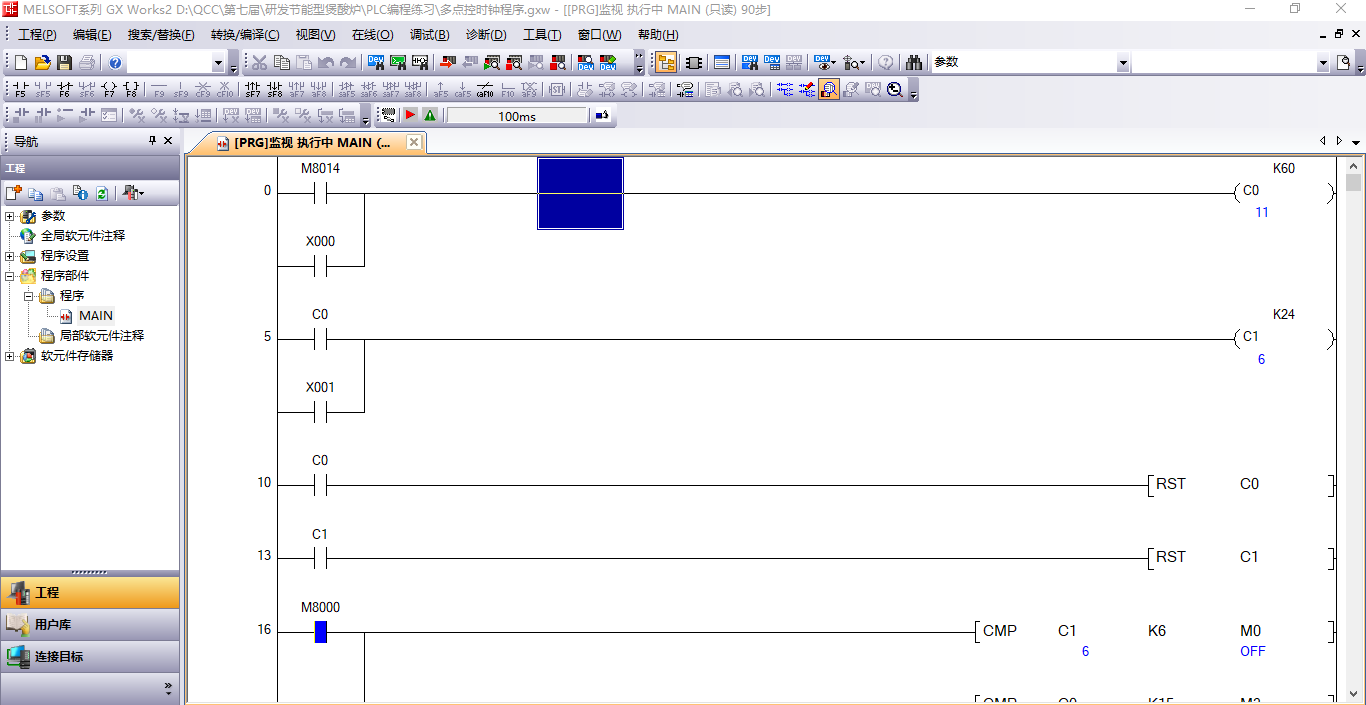Open project with the folder icon
This screenshot has width=1366, height=705.
(43, 63)
